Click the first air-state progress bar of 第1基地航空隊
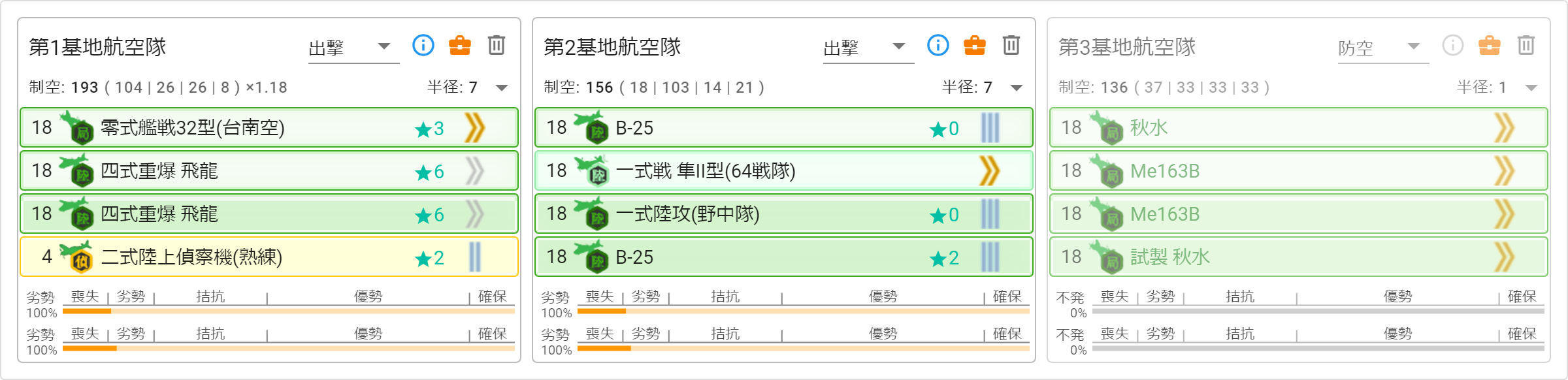This screenshot has width=1568, height=380. [x=289, y=311]
